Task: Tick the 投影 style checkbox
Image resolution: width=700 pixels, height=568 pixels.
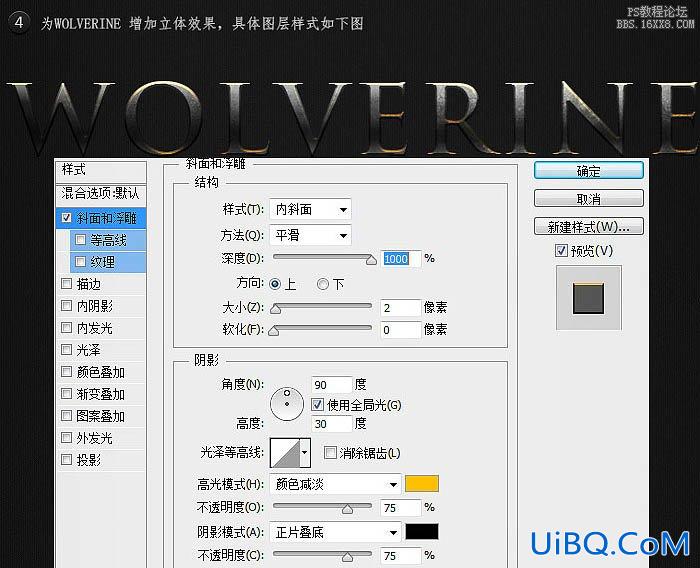Action: 66,459
